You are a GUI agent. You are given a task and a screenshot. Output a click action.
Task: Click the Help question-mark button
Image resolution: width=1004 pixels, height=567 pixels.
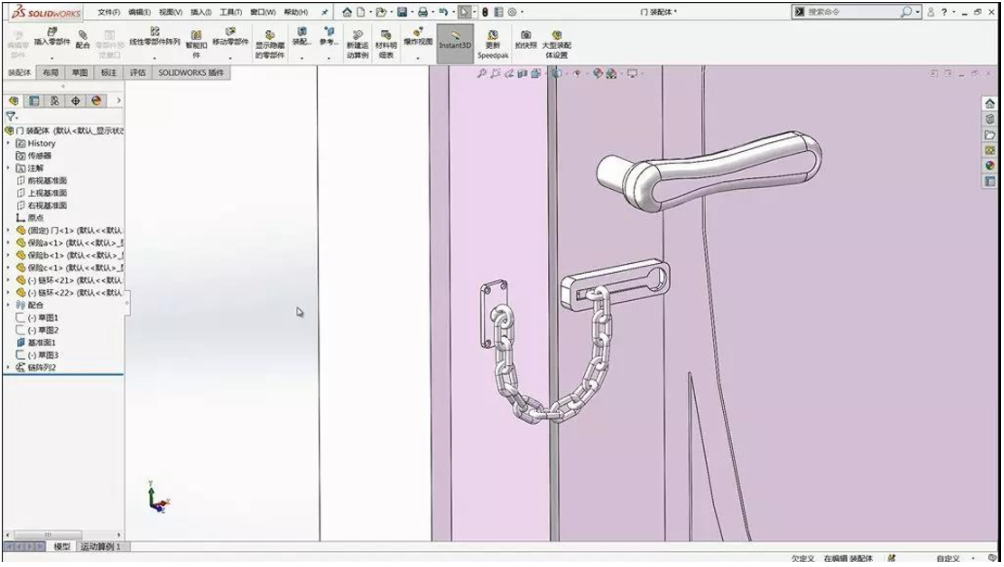(944, 12)
